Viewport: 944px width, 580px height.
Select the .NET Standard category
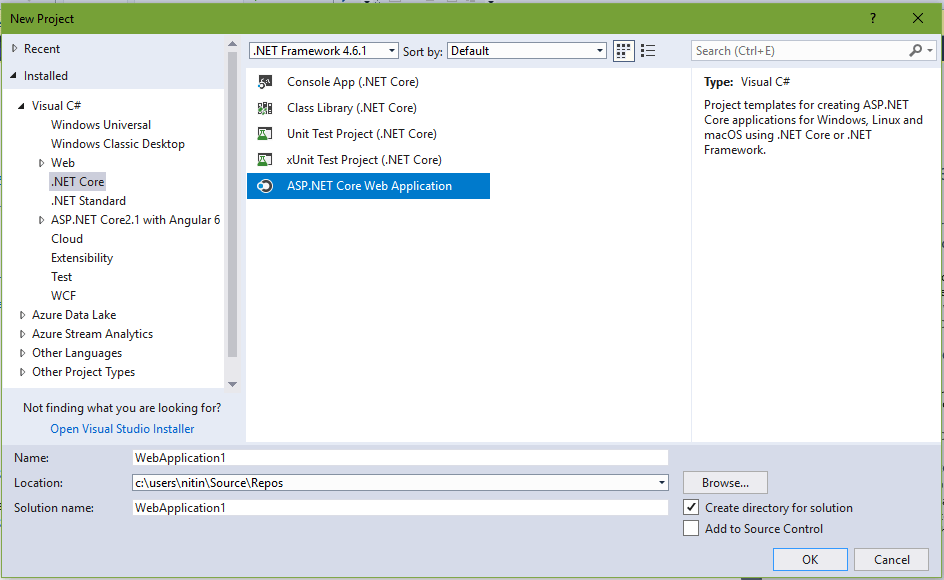click(88, 201)
